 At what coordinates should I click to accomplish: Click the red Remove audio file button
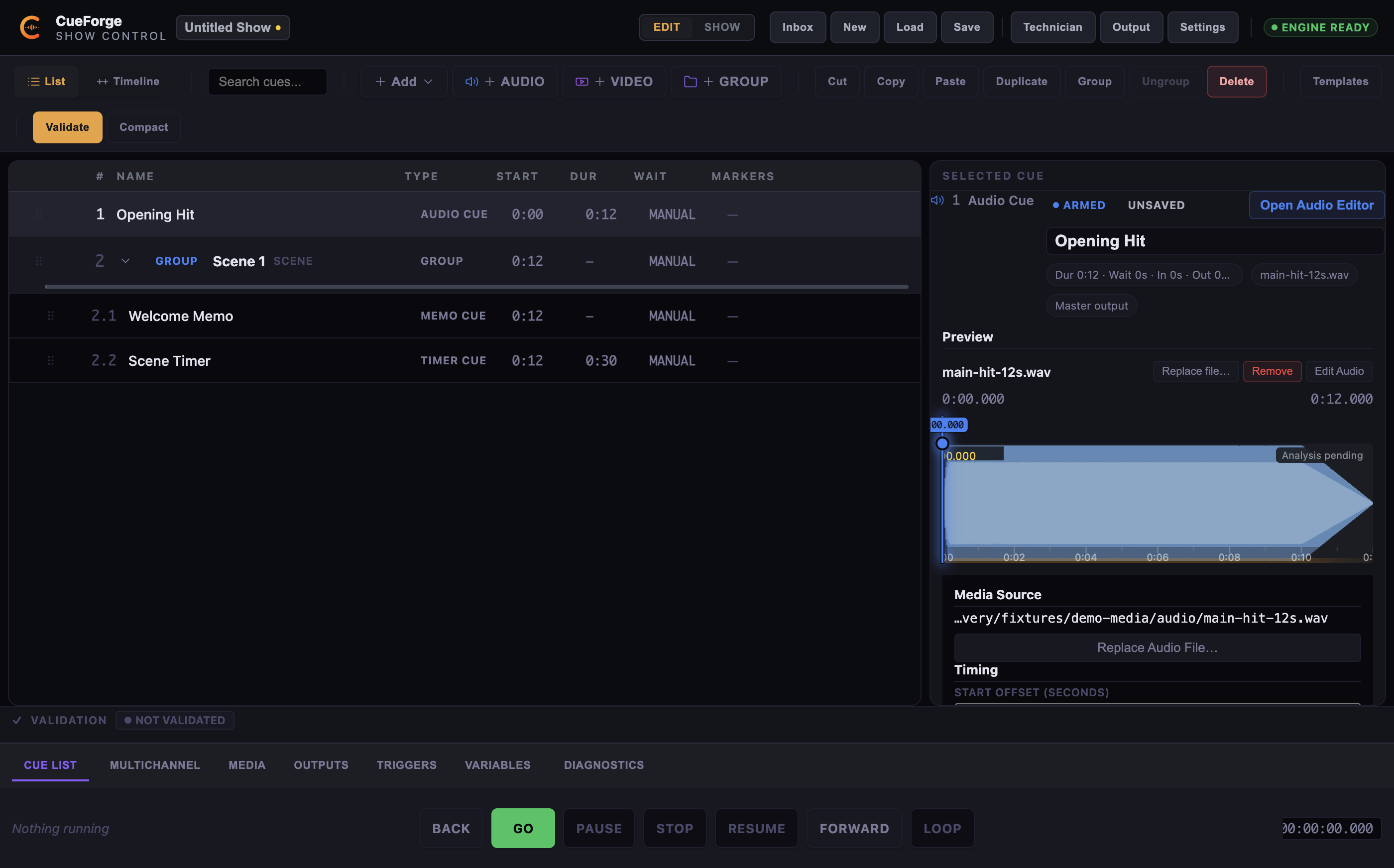(1273, 371)
